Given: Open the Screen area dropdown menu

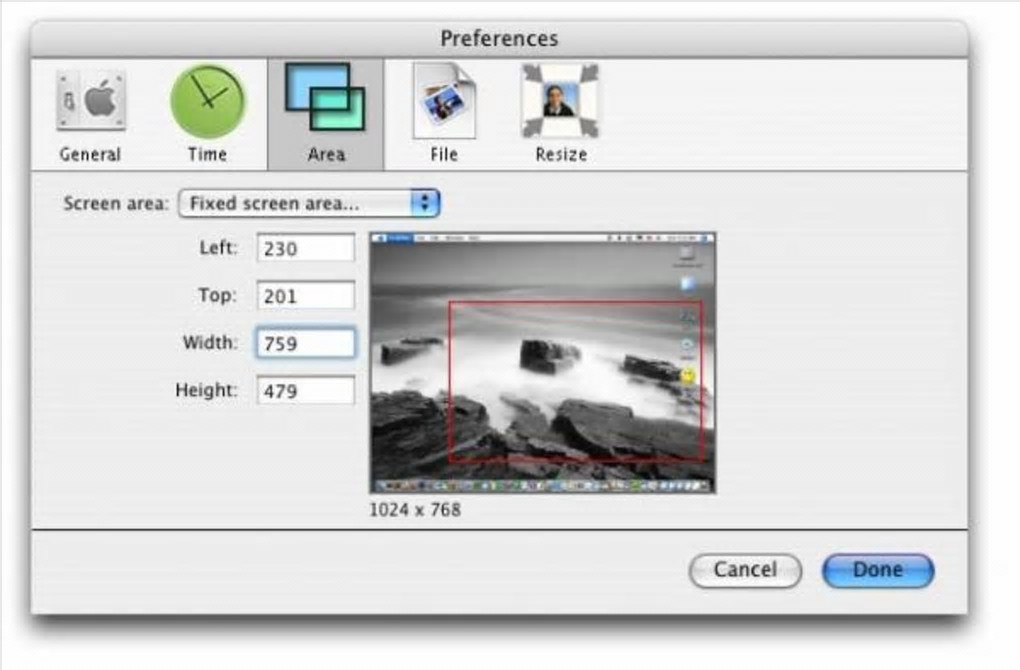Looking at the screenshot, I should pos(310,204).
